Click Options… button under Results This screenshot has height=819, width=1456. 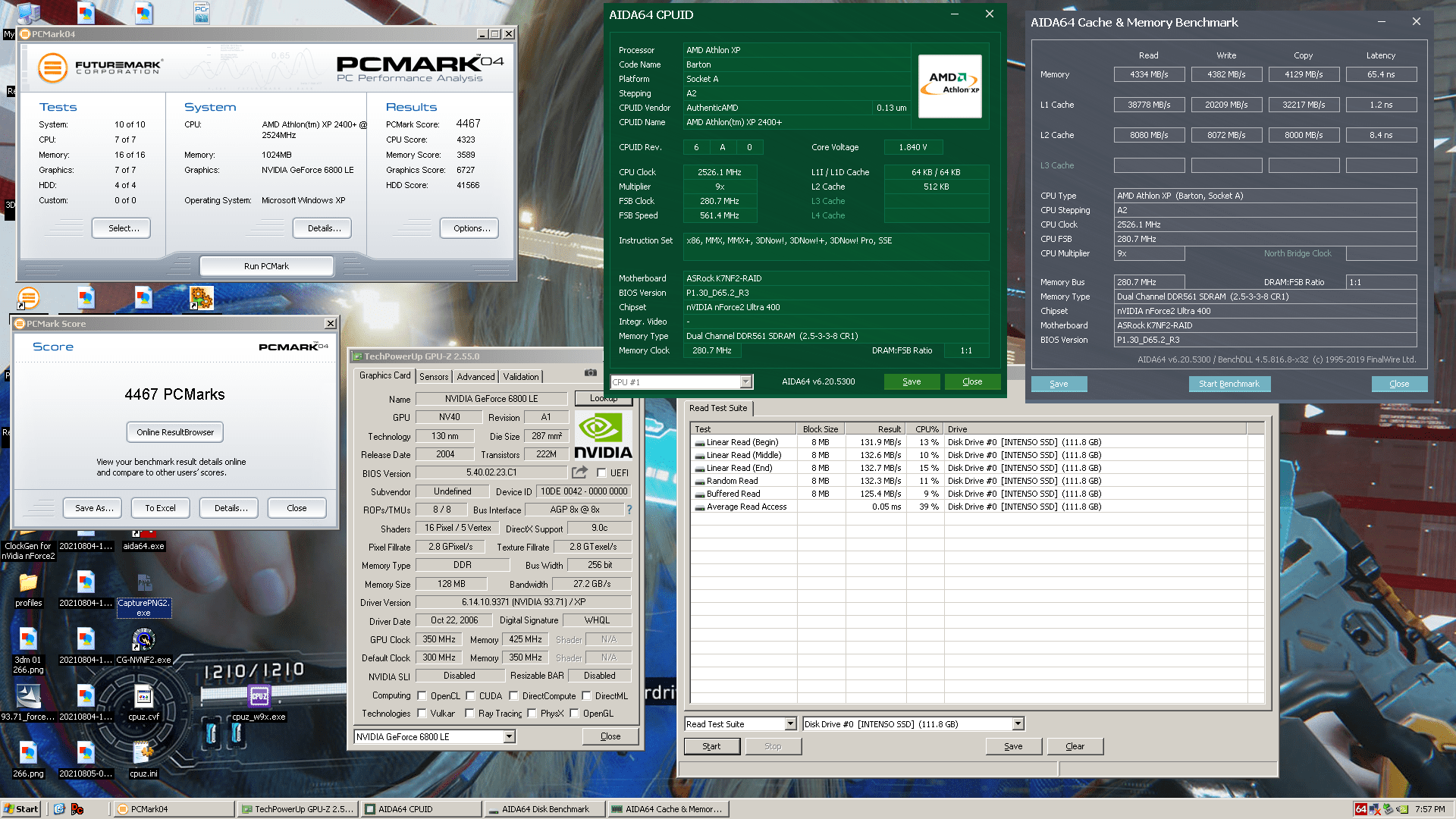click(469, 228)
